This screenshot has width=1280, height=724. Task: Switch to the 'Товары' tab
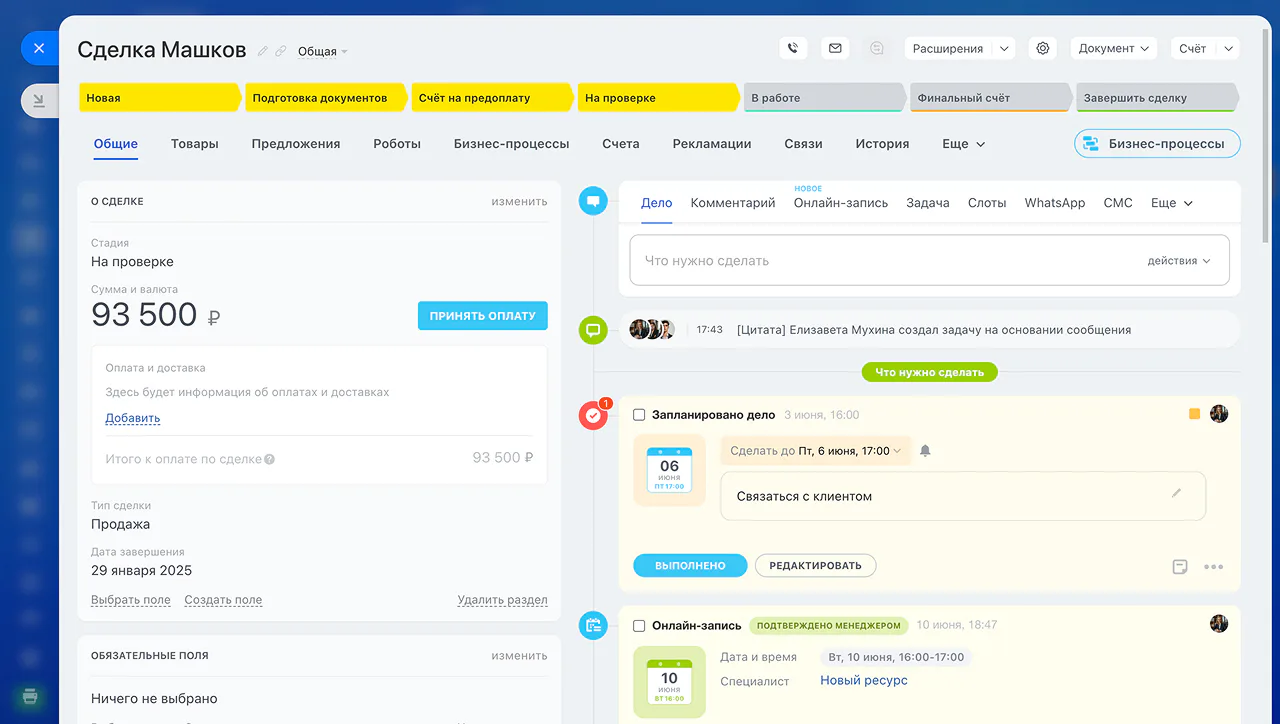click(x=195, y=144)
